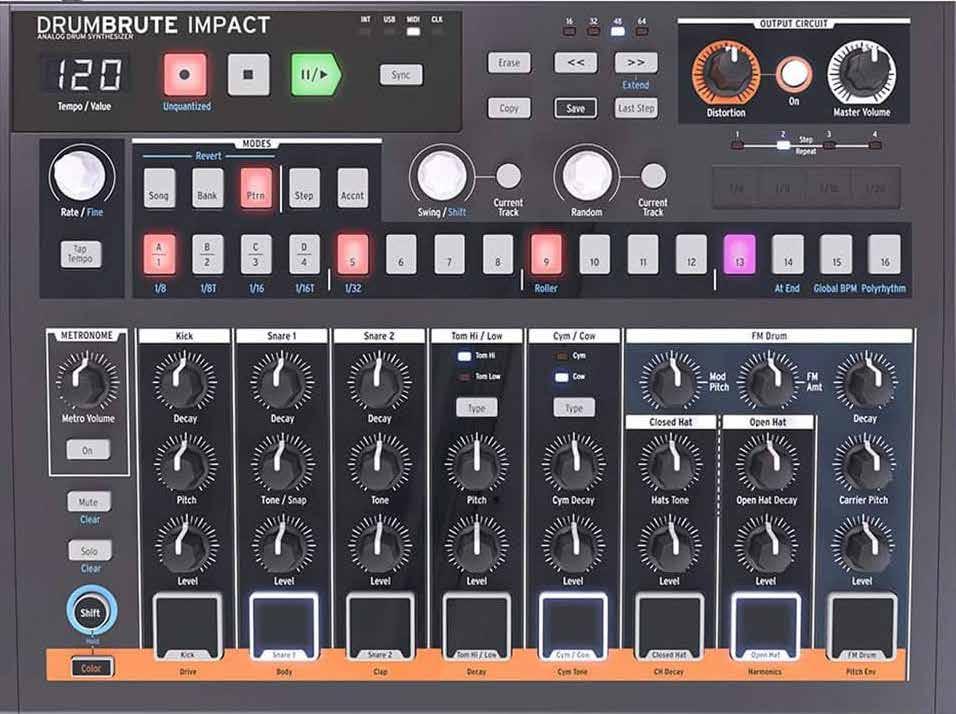The image size is (956, 714).
Task: Click the Hats Tone knob
Action: point(669,463)
